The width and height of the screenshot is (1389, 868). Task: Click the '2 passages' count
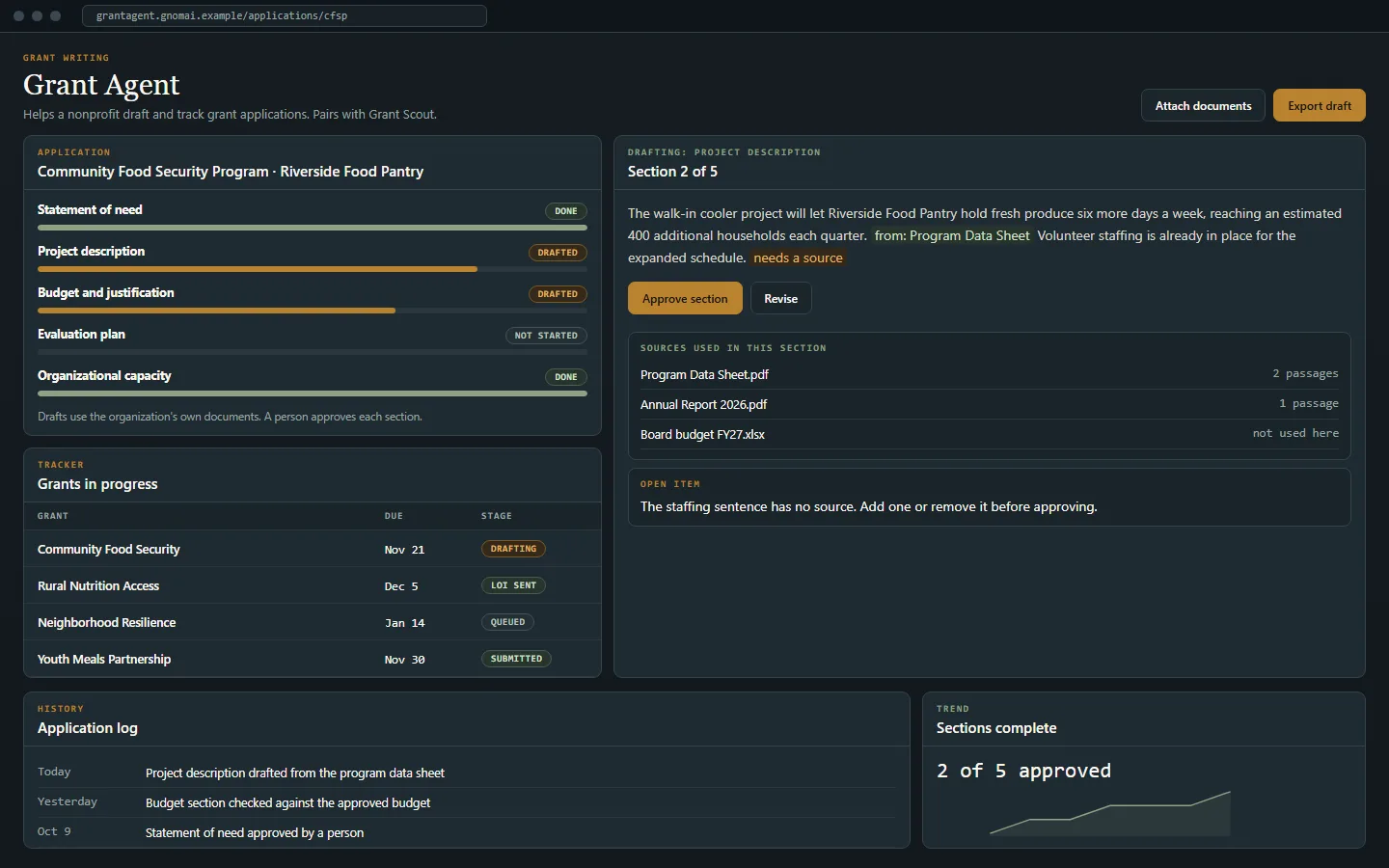pyautogui.click(x=1305, y=373)
